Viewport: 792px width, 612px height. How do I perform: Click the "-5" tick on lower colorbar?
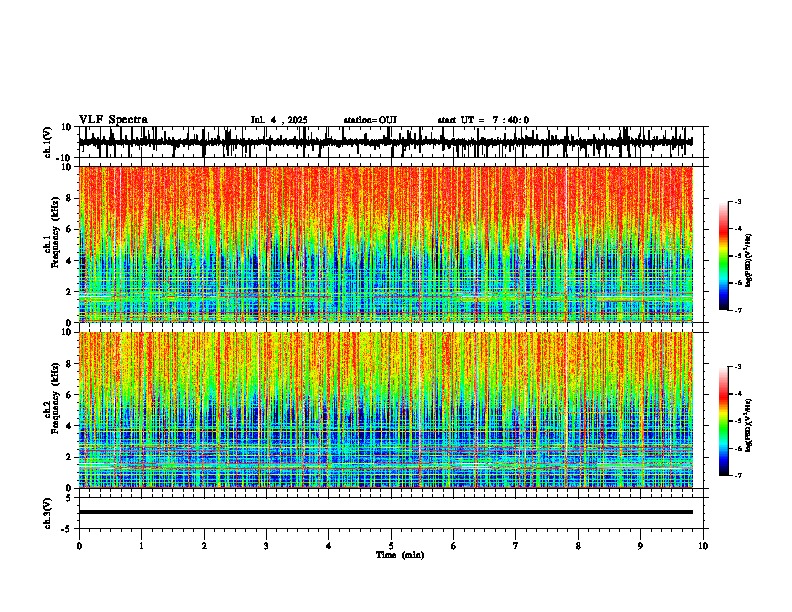pyautogui.click(x=737, y=421)
